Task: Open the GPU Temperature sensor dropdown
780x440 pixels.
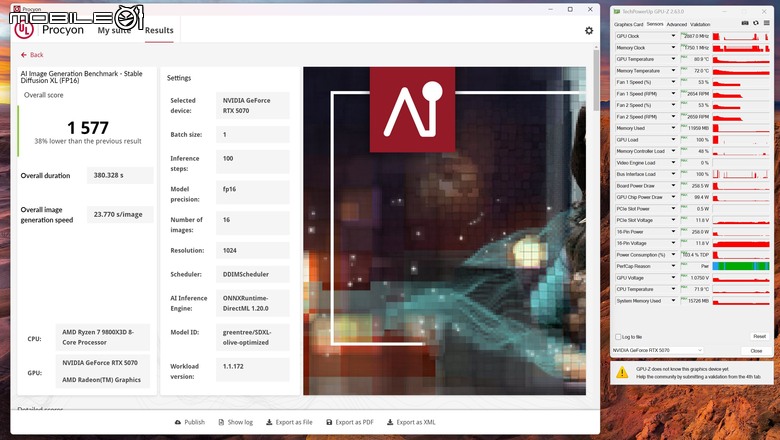Action: coord(673,59)
